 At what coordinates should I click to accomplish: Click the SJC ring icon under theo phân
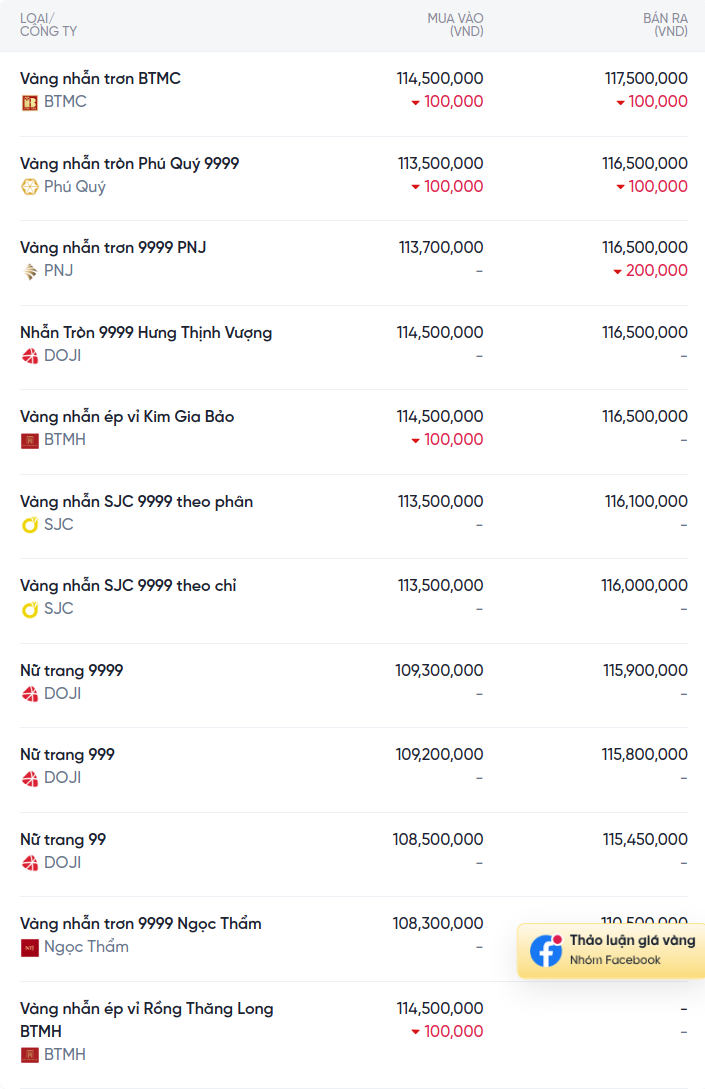[x=29, y=525]
